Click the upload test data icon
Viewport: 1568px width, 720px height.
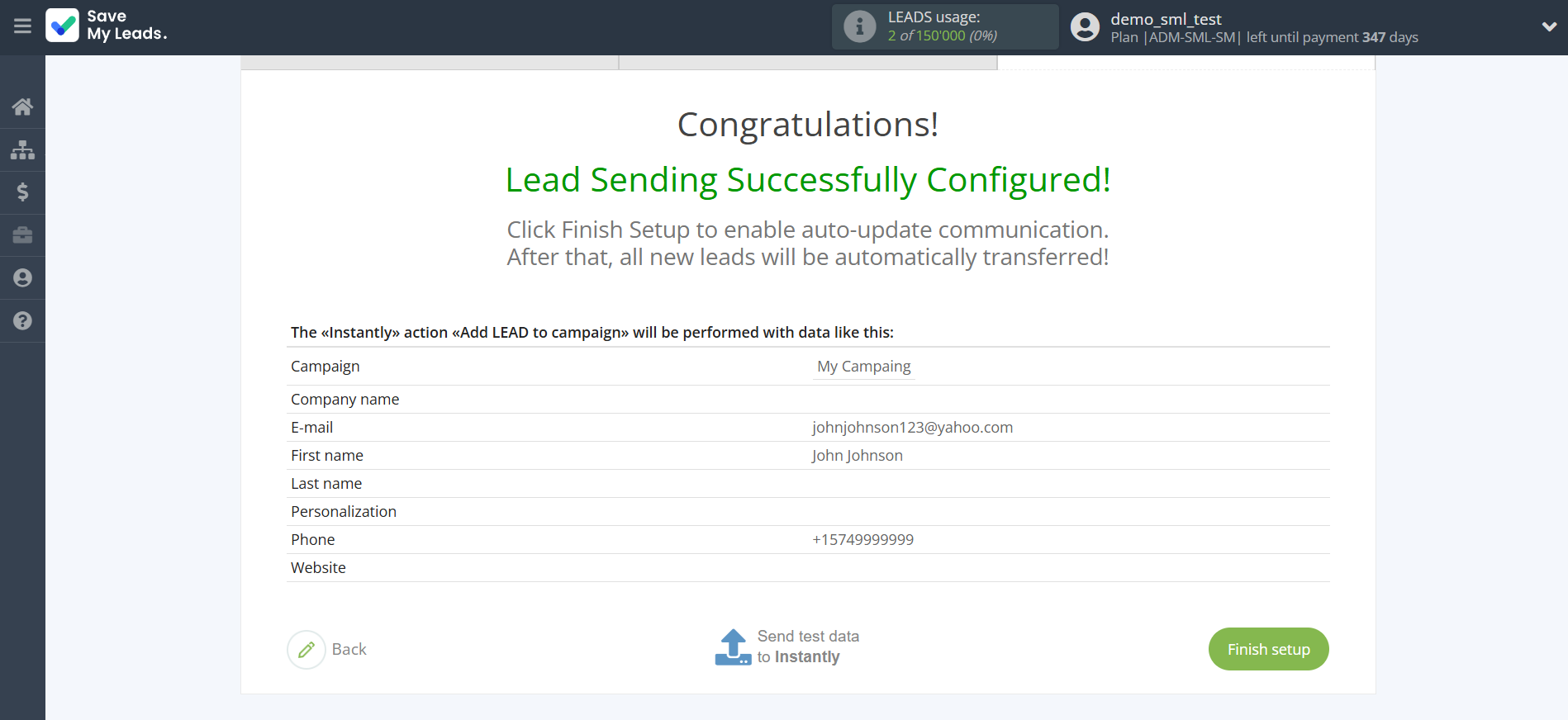coord(733,647)
